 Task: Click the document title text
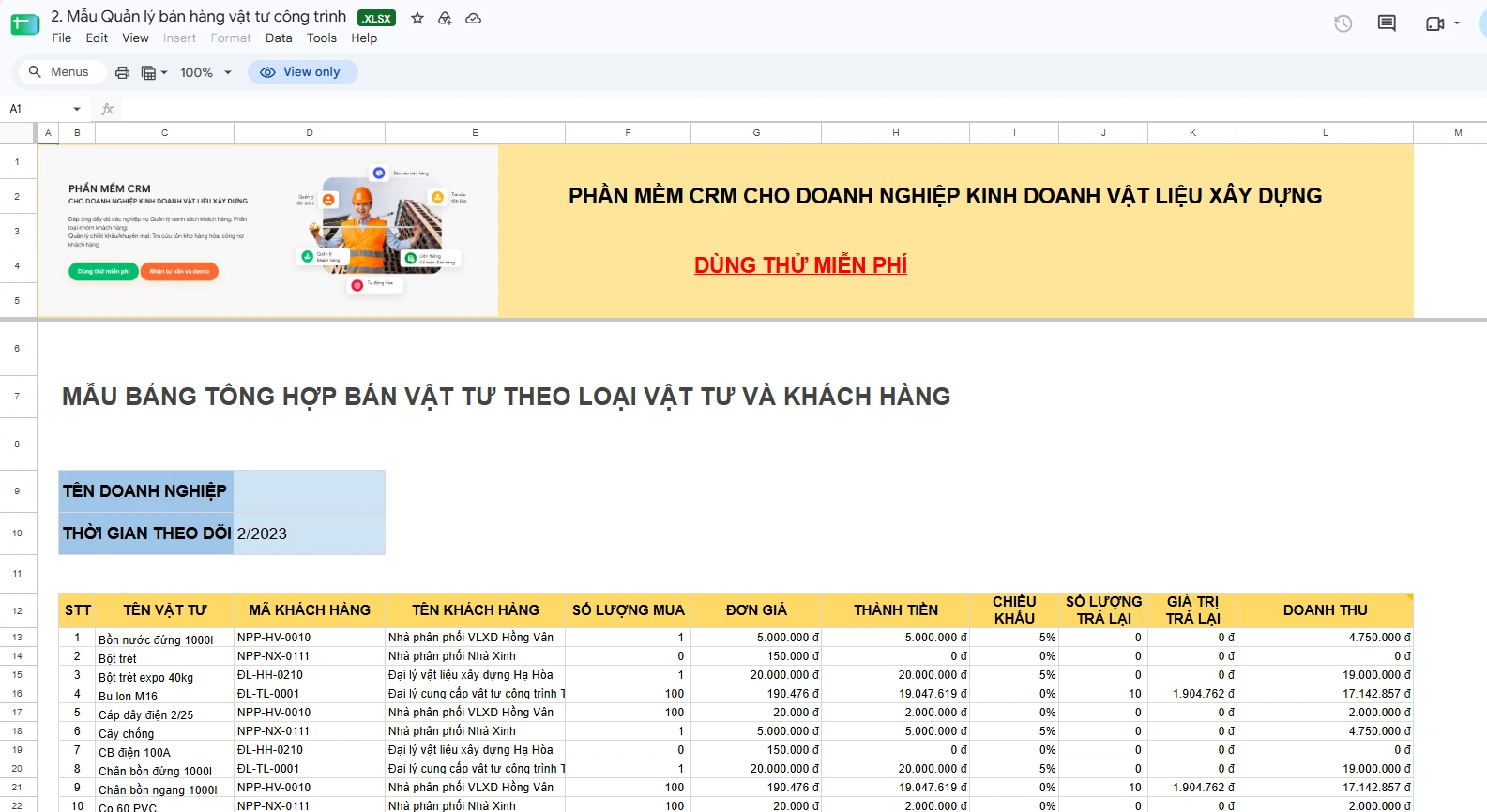(x=198, y=17)
